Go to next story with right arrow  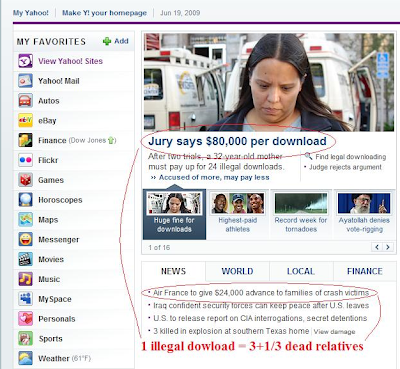388,247
